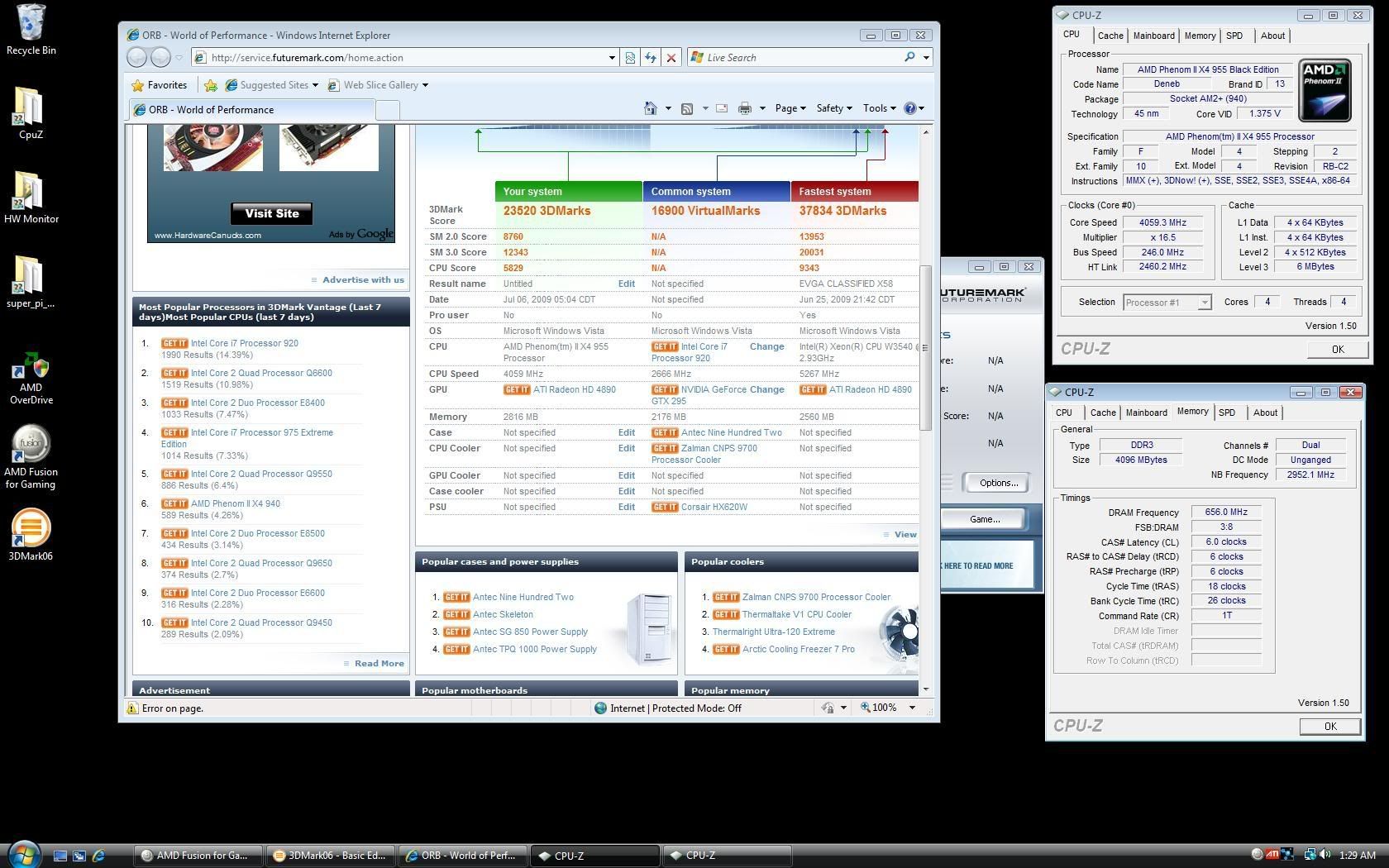This screenshot has height=868, width=1389.
Task: Click the Visit Site ad button
Action: click(272, 213)
